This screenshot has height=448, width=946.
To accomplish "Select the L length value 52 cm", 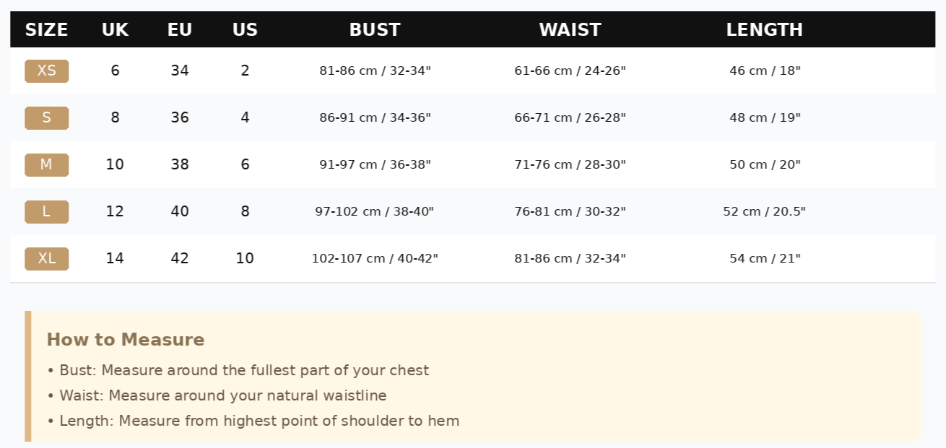I will click(x=764, y=212).
